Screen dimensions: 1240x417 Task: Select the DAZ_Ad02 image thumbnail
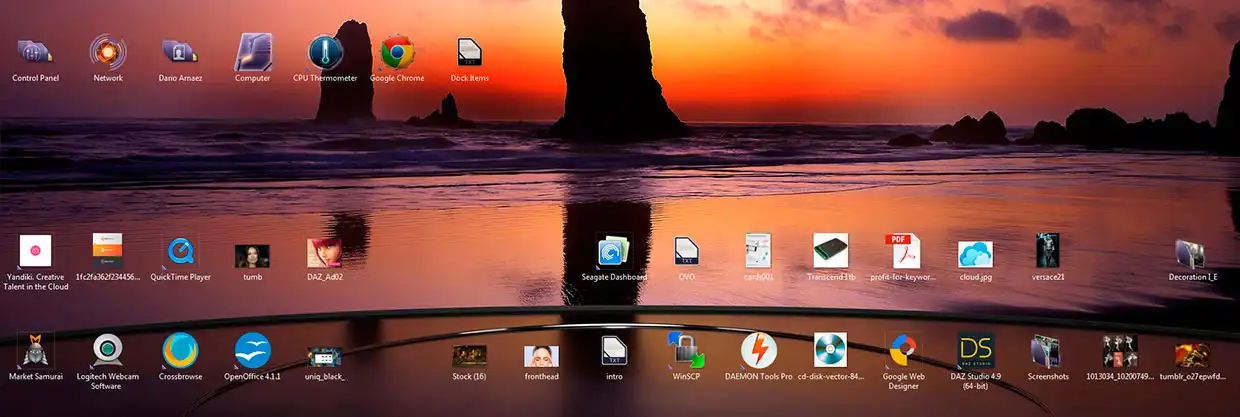click(324, 252)
